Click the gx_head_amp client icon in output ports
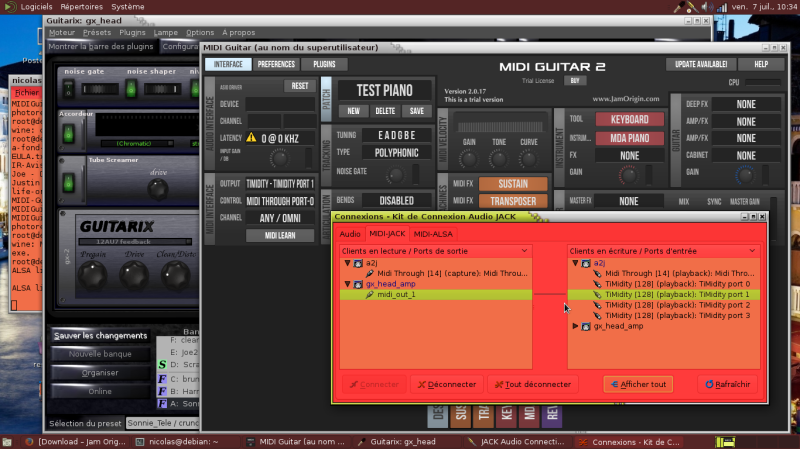800x449 pixels. tap(358, 284)
